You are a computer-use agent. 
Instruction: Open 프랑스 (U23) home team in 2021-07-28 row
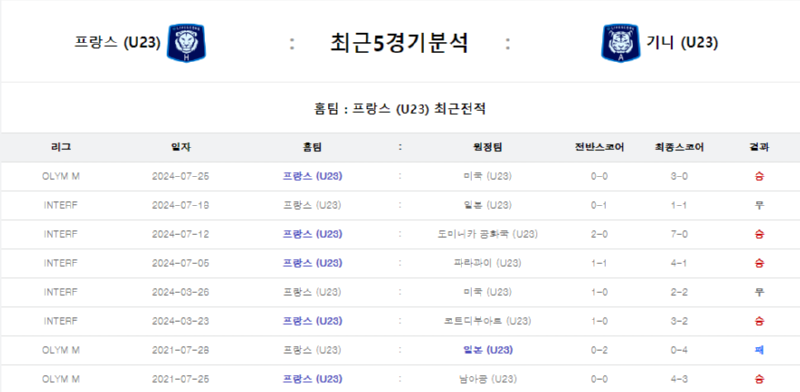pyautogui.click(x=312, y=351)
